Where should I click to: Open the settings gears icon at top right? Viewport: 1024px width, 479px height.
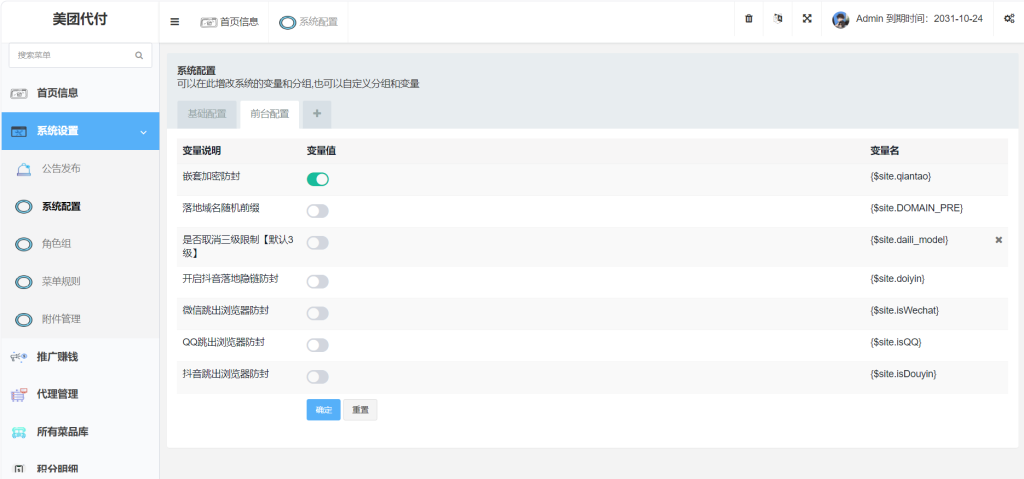click(1009, 20)
